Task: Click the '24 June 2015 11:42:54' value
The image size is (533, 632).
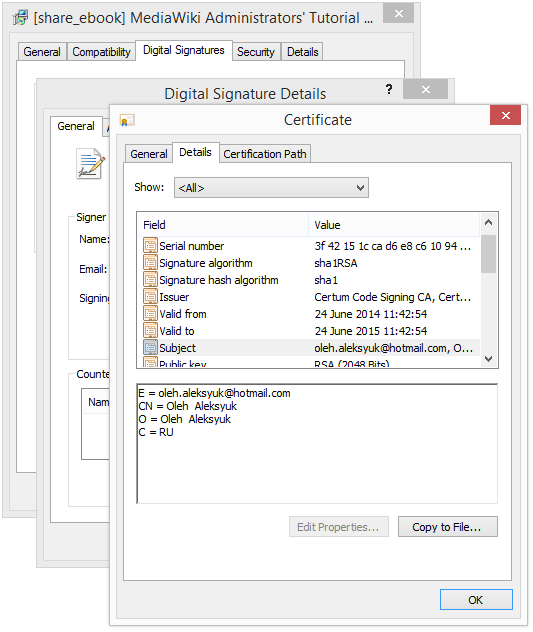Action: (x=371, y=331)
